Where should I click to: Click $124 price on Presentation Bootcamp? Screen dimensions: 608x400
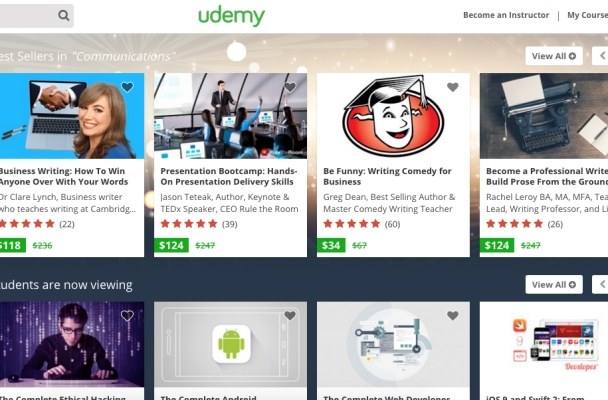[171, 245]
